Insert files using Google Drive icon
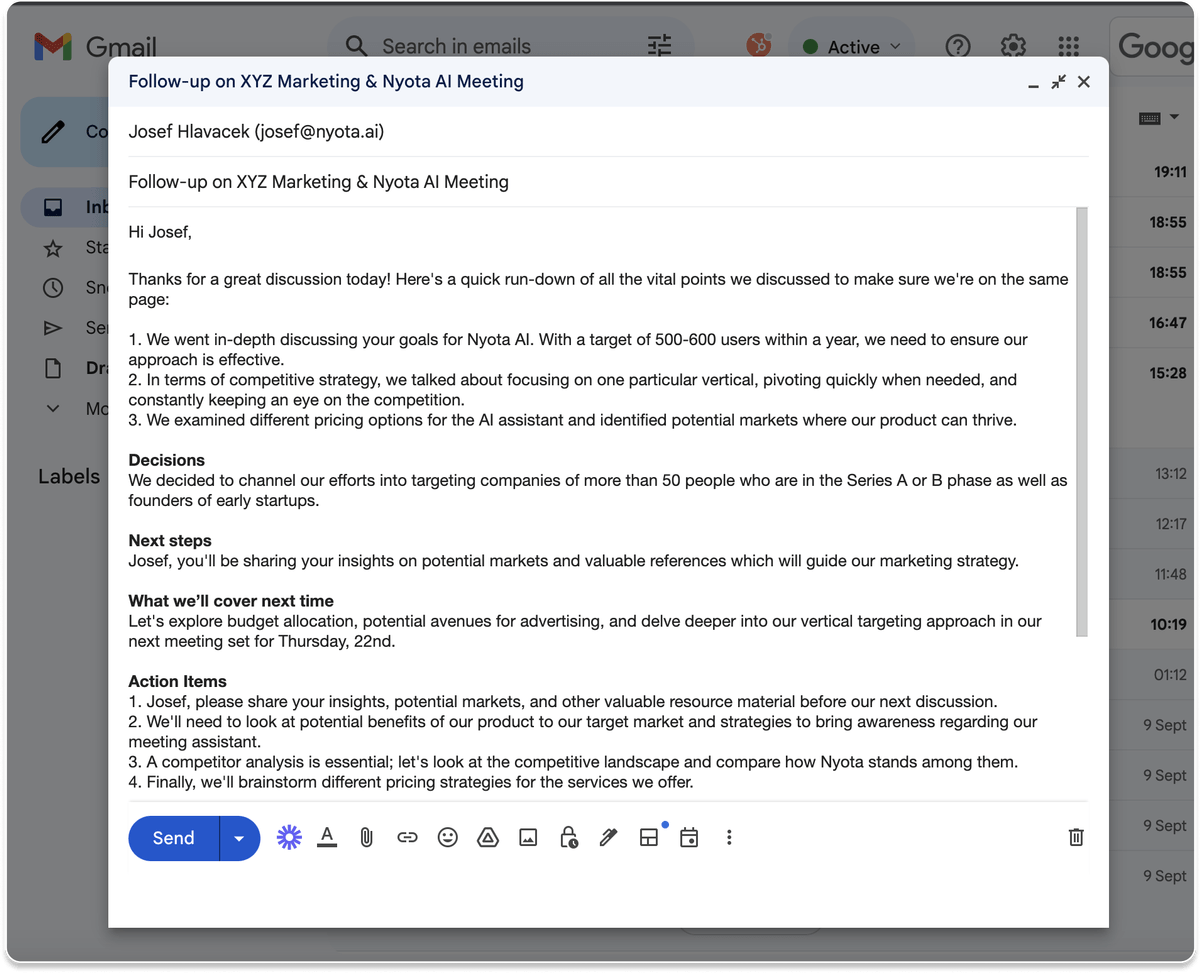 (x=488, y=838)
